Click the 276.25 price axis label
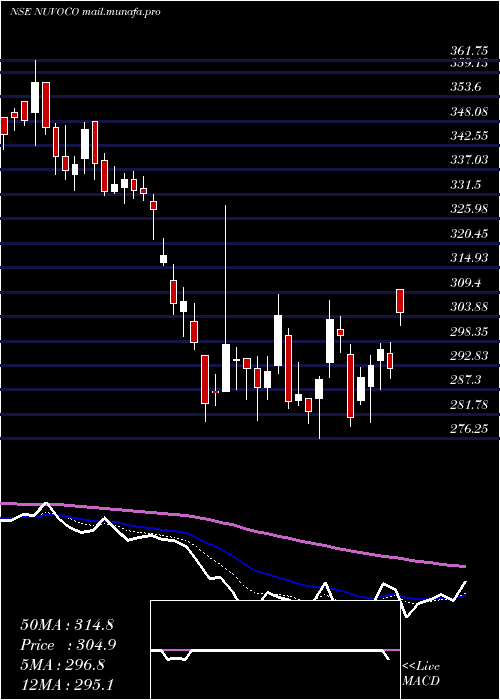 (468, 429)
